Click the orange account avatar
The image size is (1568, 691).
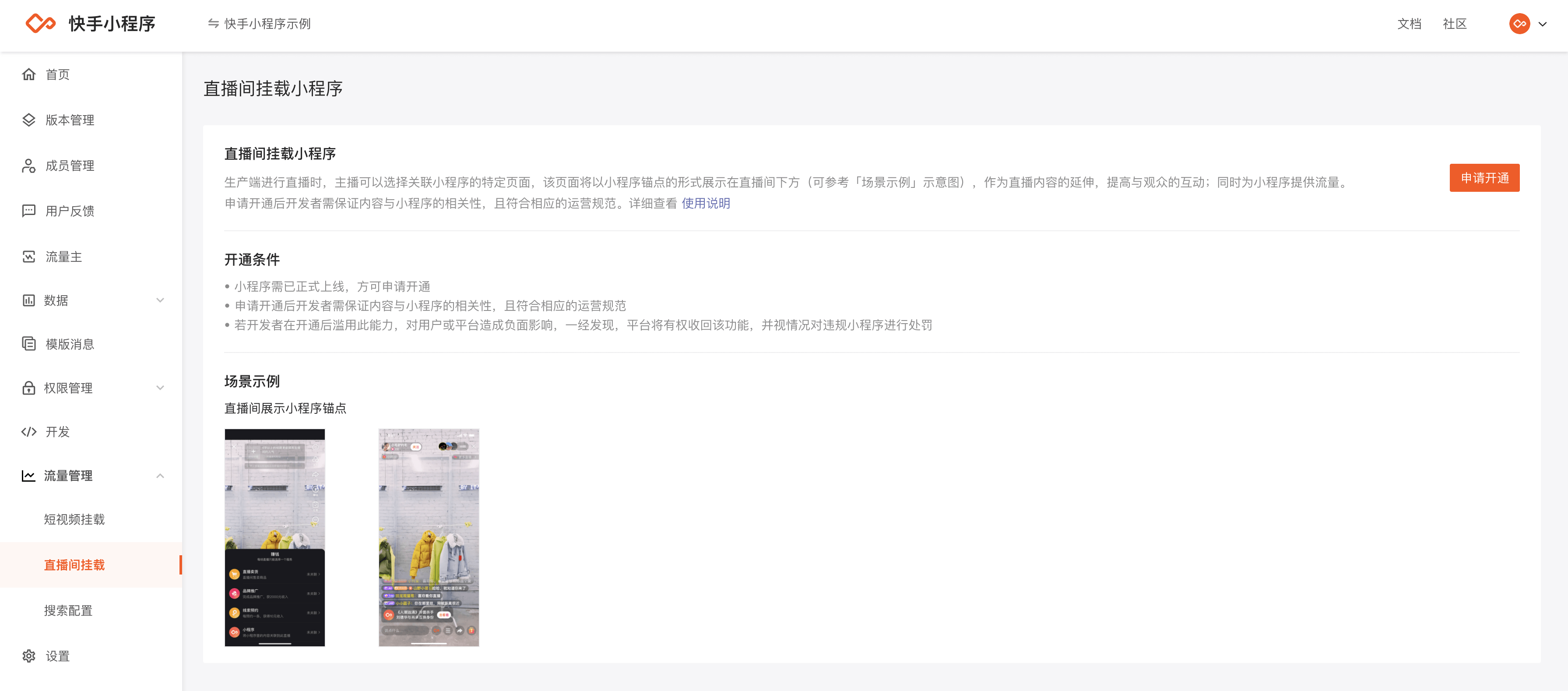pos(1519,24)
